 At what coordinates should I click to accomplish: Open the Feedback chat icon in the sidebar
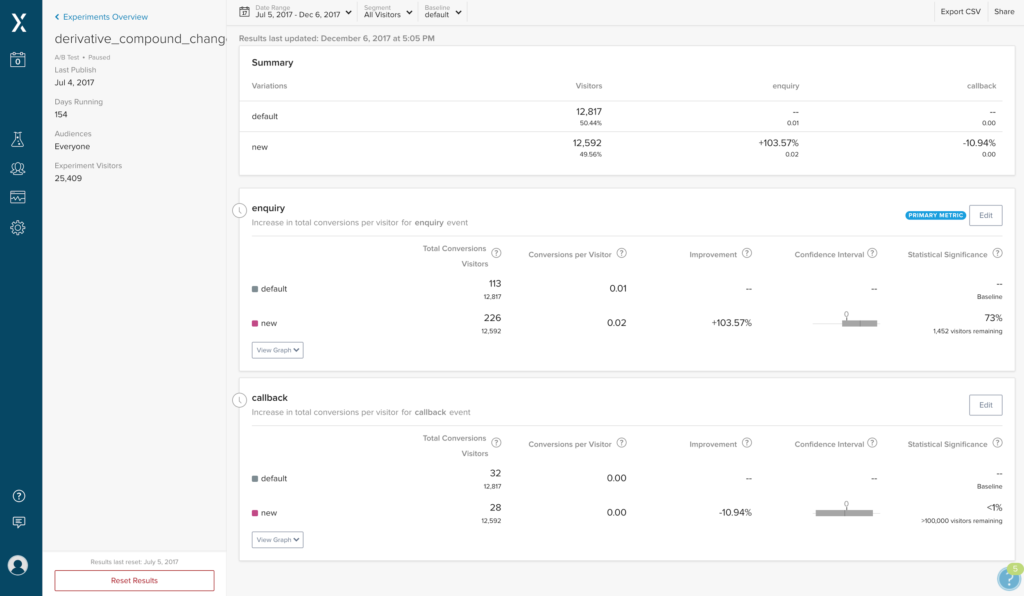tap(18, 522)
